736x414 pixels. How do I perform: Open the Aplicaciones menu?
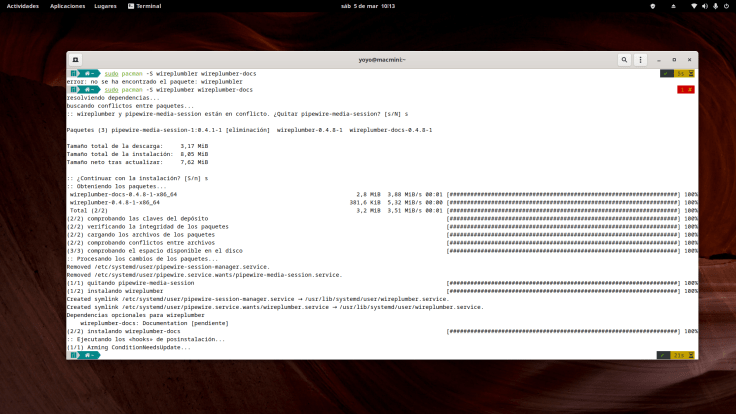67,5
